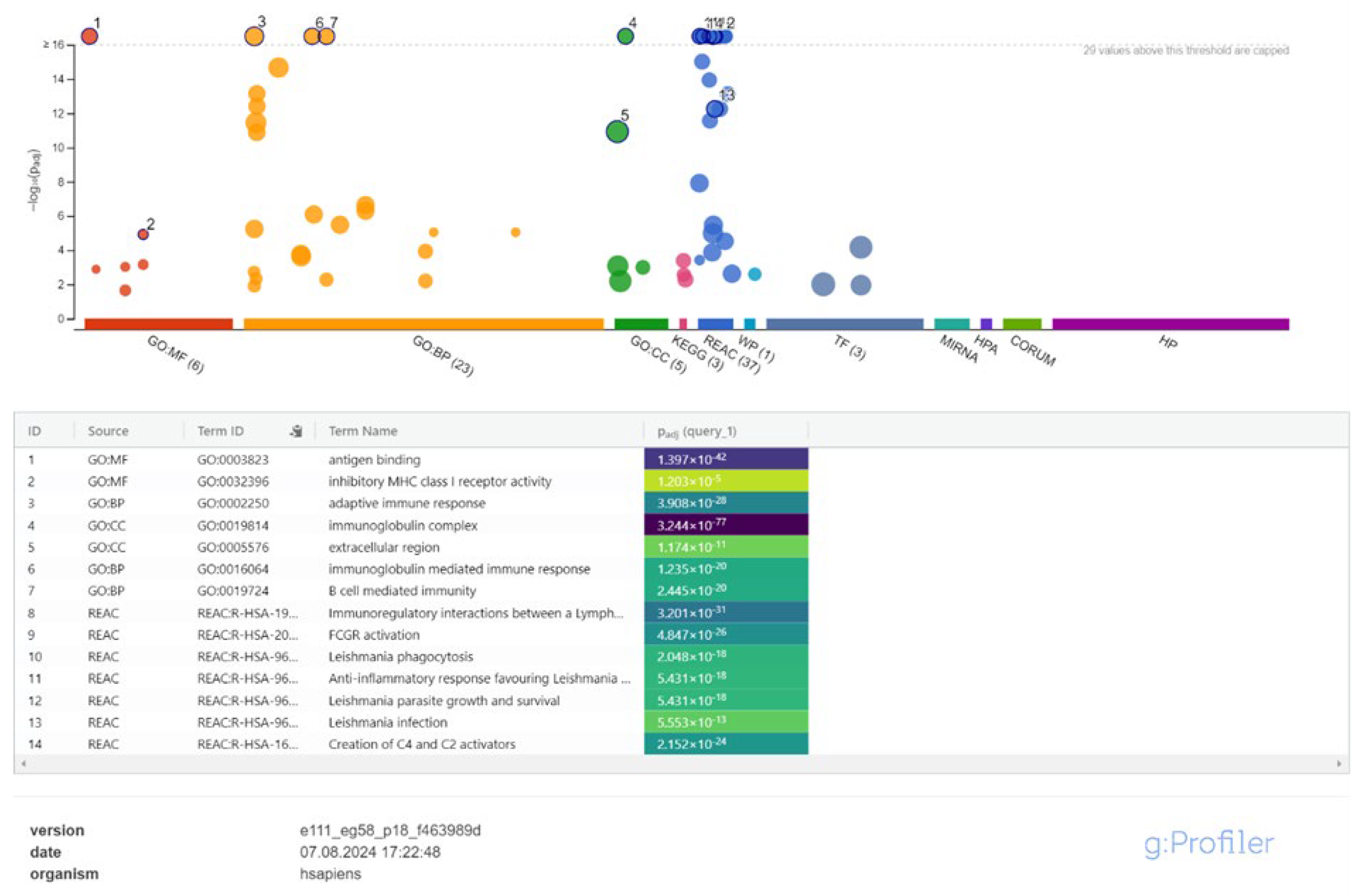Select the pink KEGG source bar
The width and height of the screenshot is (1360, 896).
coord(683,324)
